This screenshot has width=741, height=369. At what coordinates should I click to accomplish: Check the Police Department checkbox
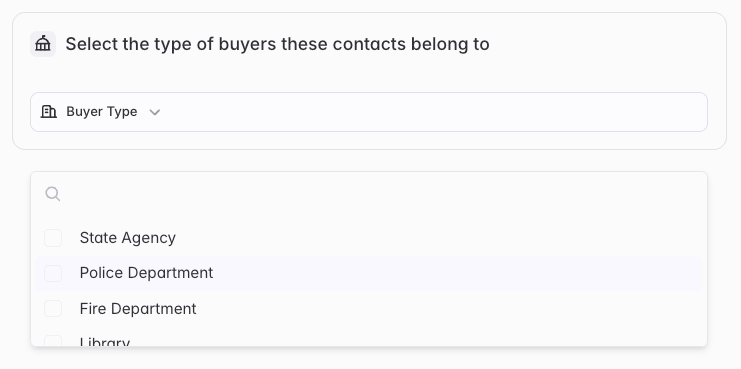(53, 273)
